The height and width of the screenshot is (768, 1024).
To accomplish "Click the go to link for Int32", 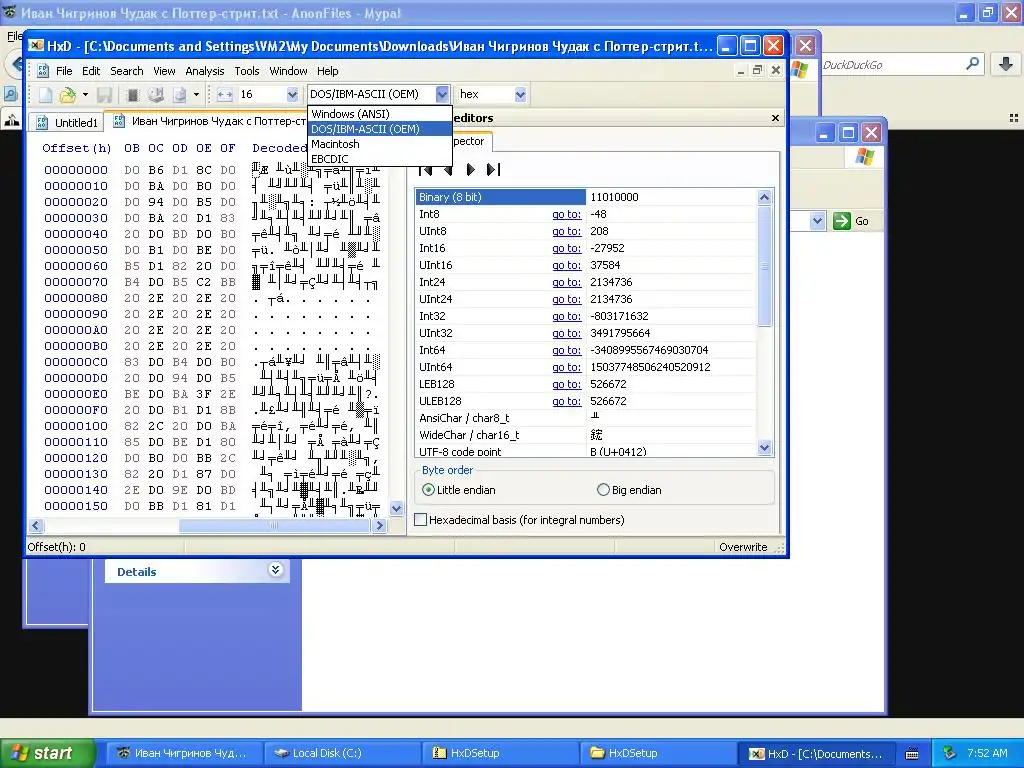I will pyautogui.click(x=566, y=316).
